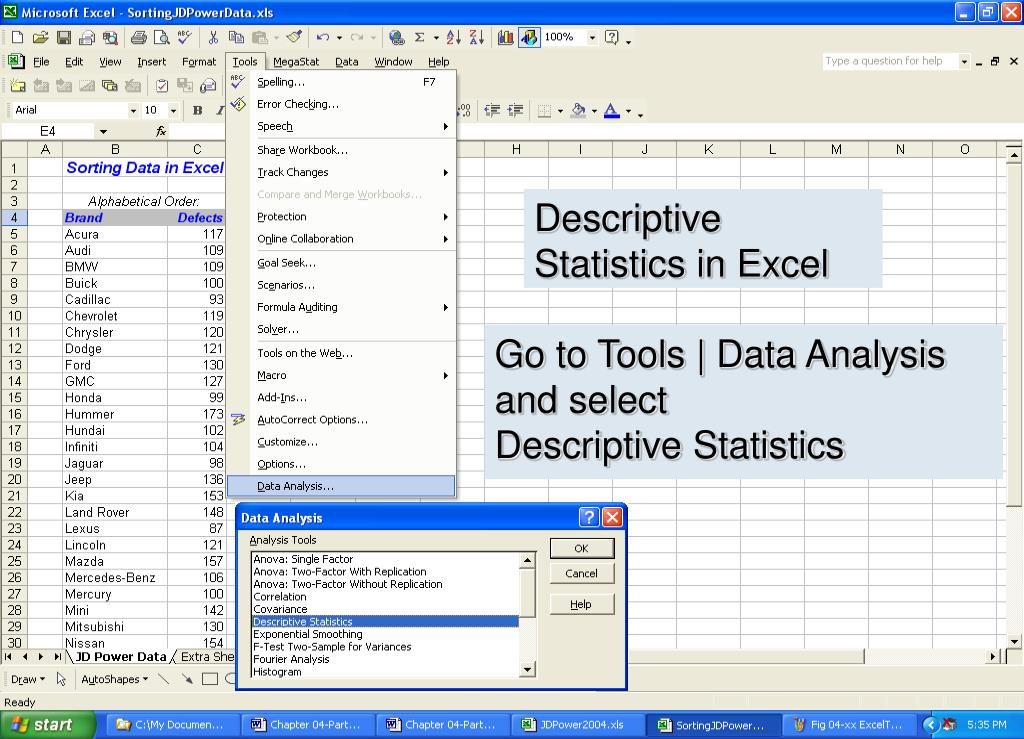This screenshot has height=739, width=1024.
Task: Click the Decrease Indent icon
Action: coord(492,110)
